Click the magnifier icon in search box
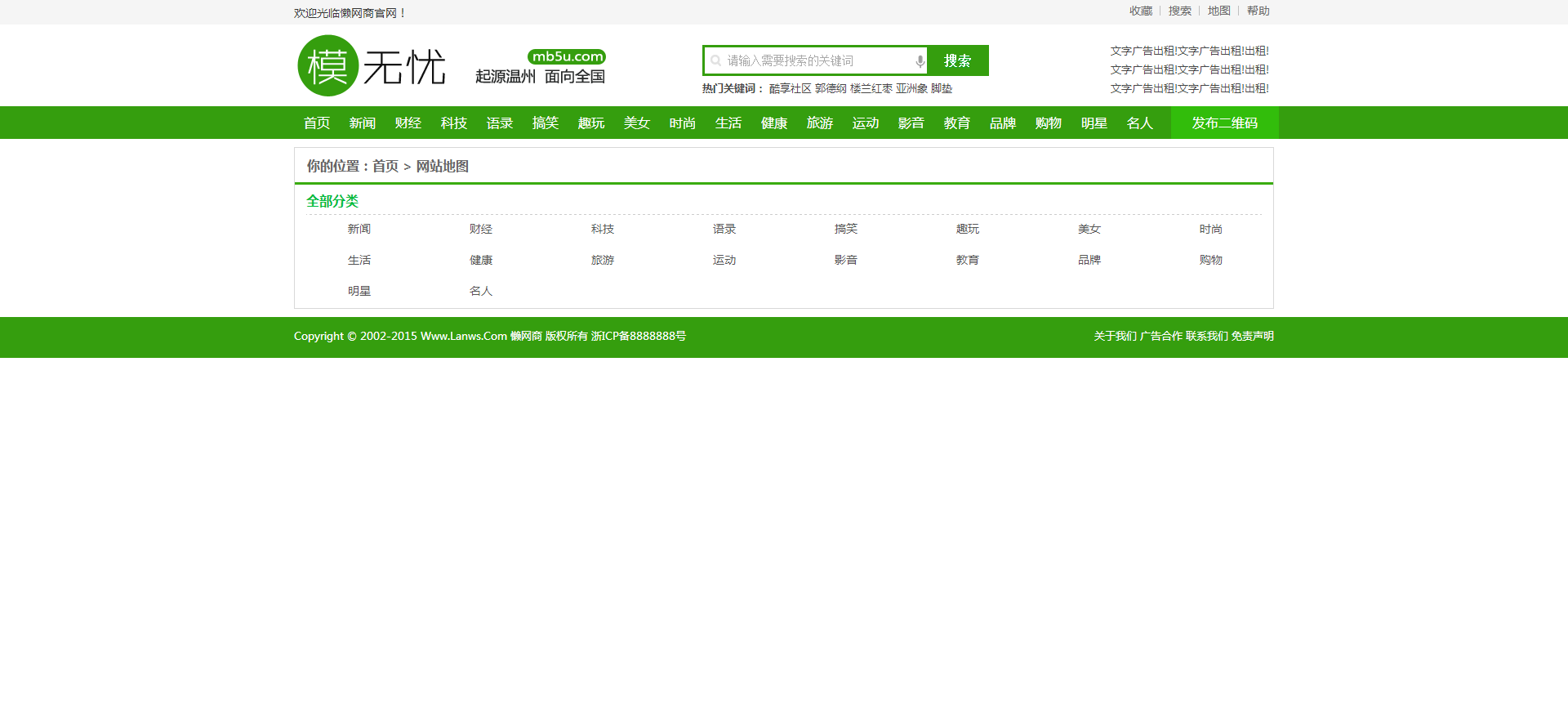 pos(716,61)
